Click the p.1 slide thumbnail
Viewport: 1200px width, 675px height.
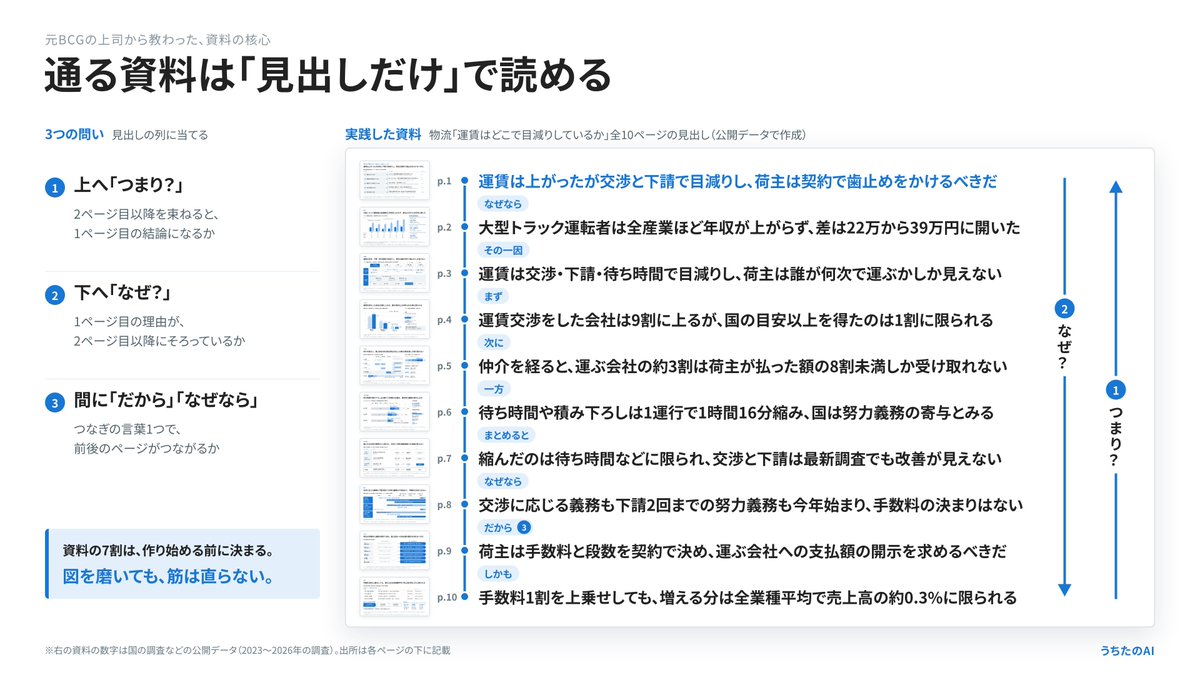pos(394,181)
